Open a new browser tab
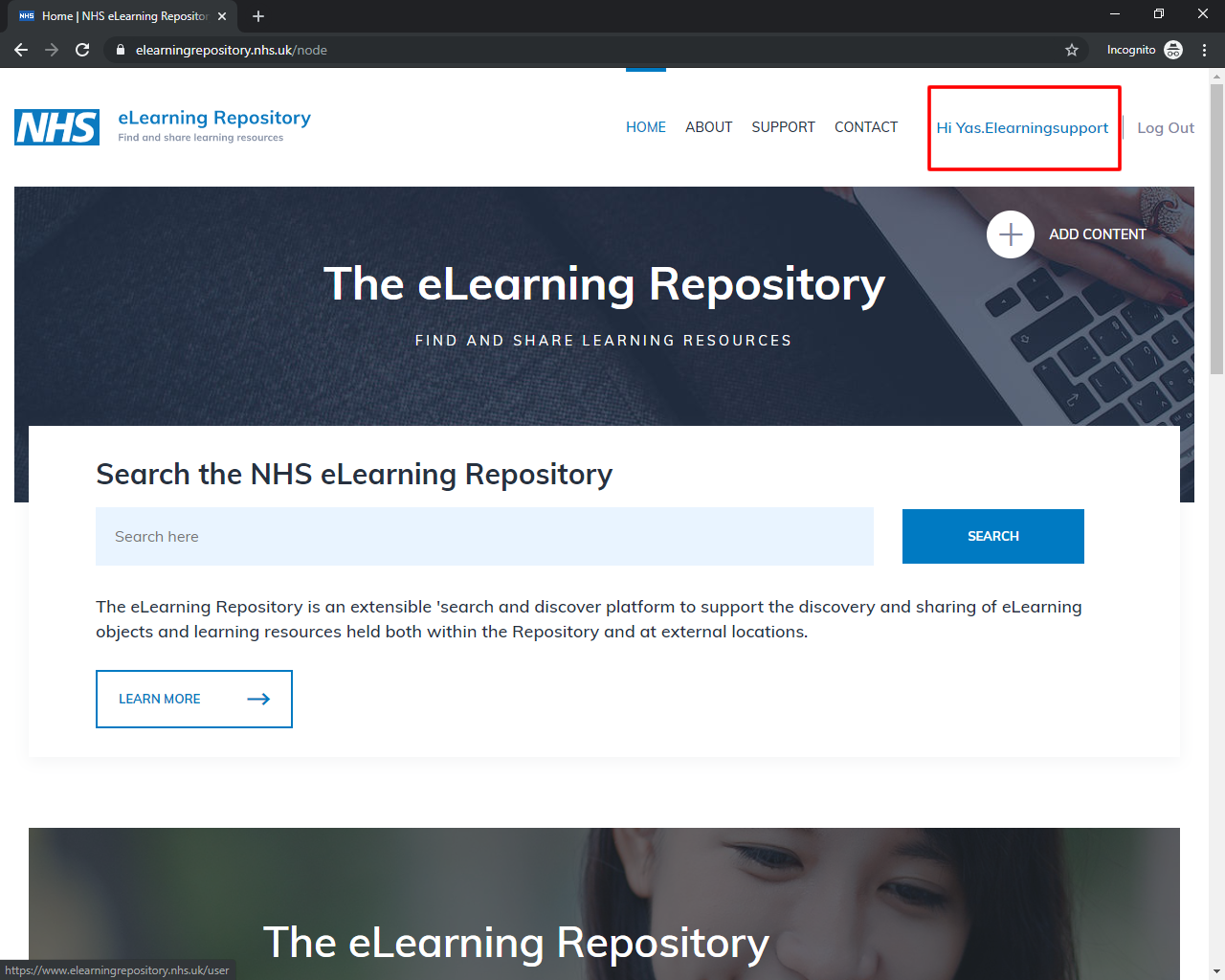Viewport: 1225px width, 980px height. pos(257,15)
